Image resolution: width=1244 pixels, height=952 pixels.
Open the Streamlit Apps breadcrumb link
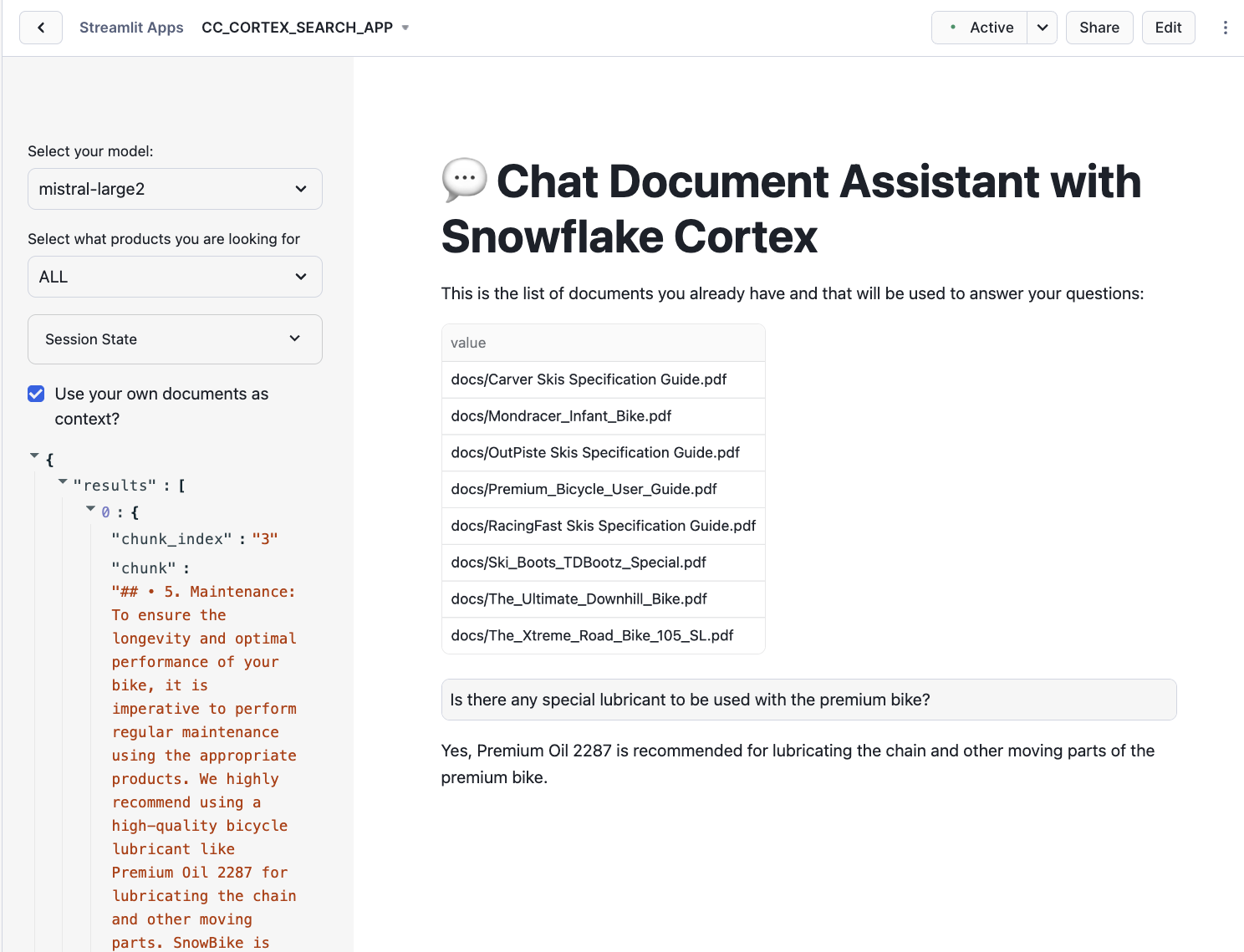click(x=131, y=28)
